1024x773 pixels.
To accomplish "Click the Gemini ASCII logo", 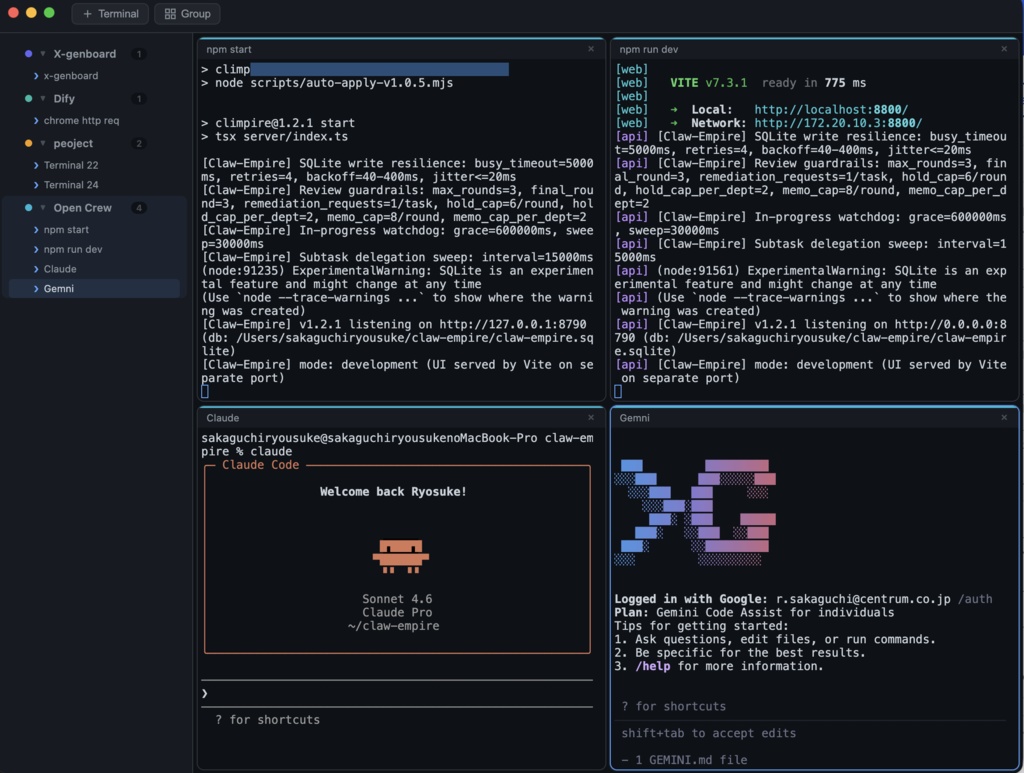I will pyautogui.click(x=695, y=513).
